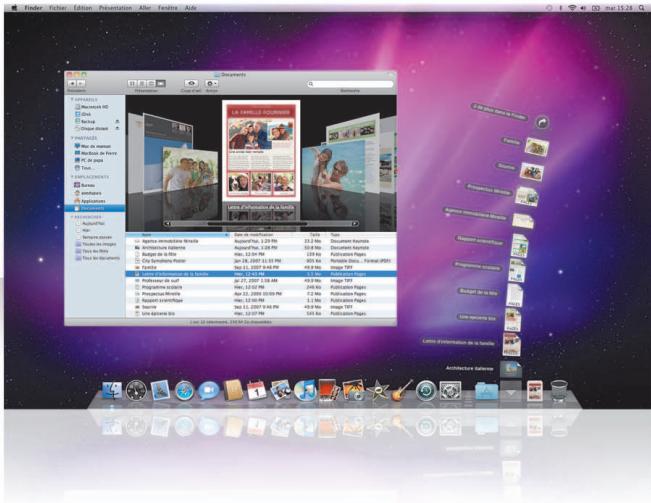This screenshot has height=503, width=651.
Task: Open the Fichier menu
Action: pos(57,7)
